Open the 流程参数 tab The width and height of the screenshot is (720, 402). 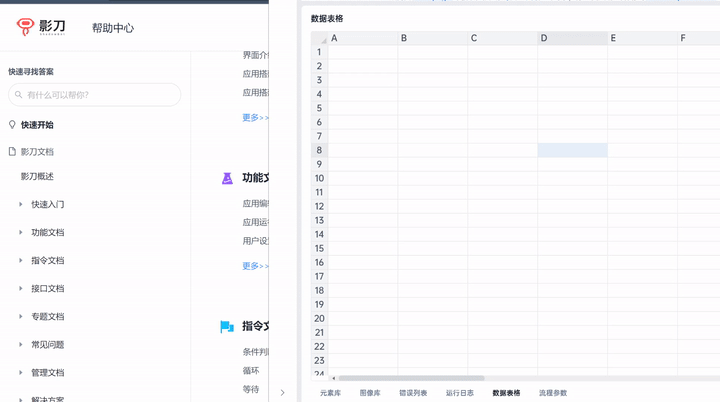(553, 393)
